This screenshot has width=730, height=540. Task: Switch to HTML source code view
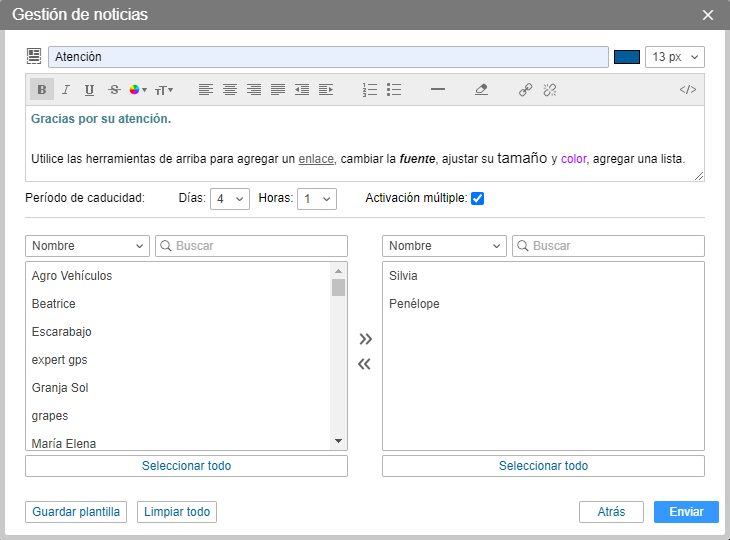[688, 90]
